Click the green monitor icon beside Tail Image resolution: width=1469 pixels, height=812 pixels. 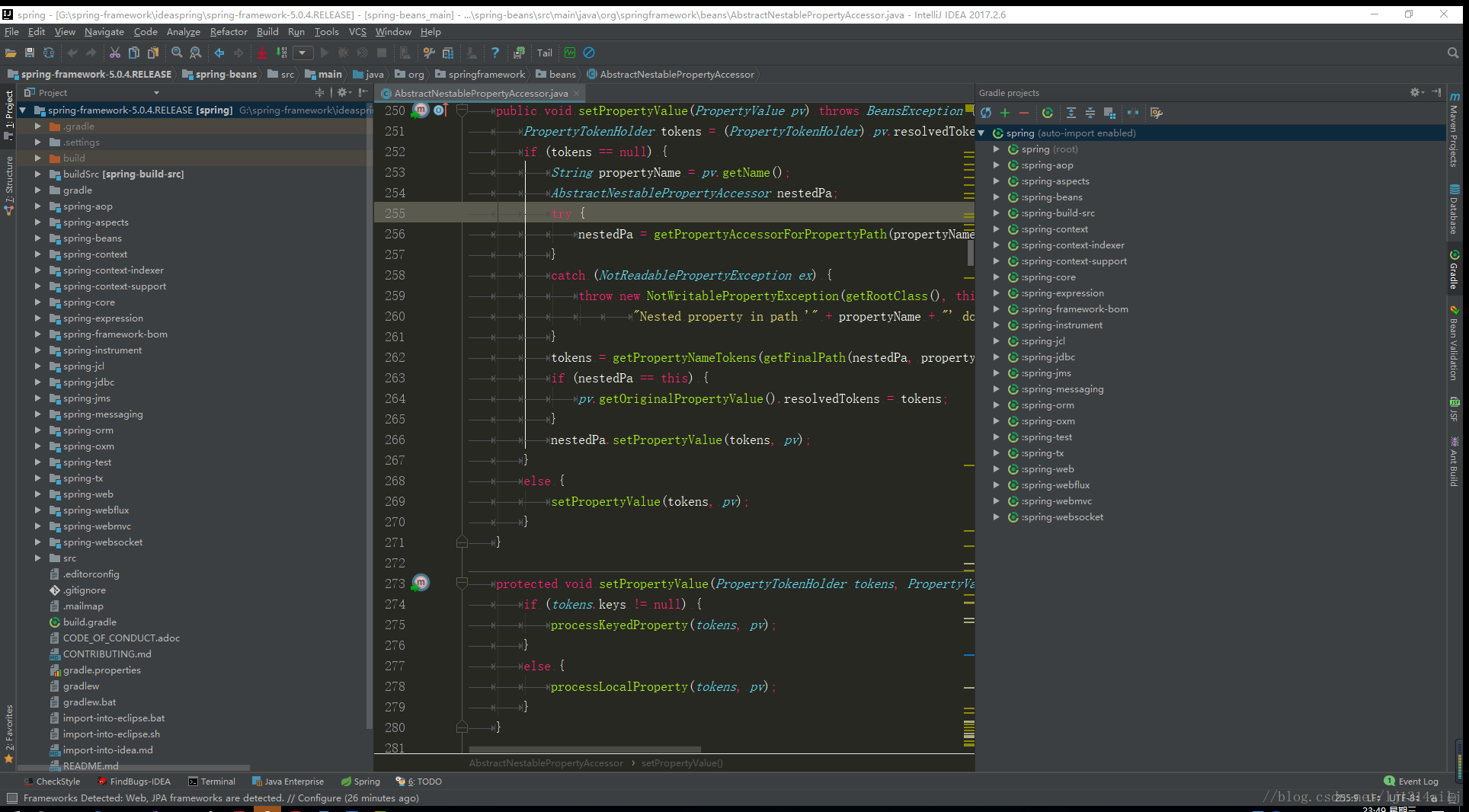[x=570, y=53]
